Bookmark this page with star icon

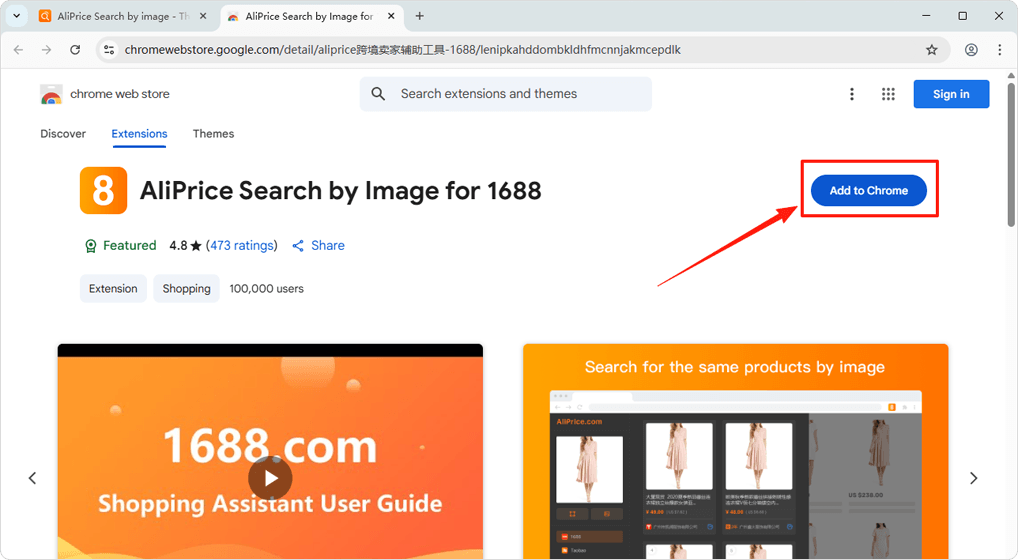932,50
